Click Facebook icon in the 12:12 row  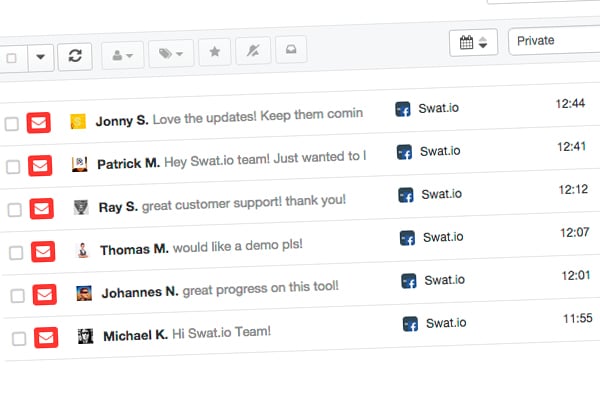coord(406,195)
